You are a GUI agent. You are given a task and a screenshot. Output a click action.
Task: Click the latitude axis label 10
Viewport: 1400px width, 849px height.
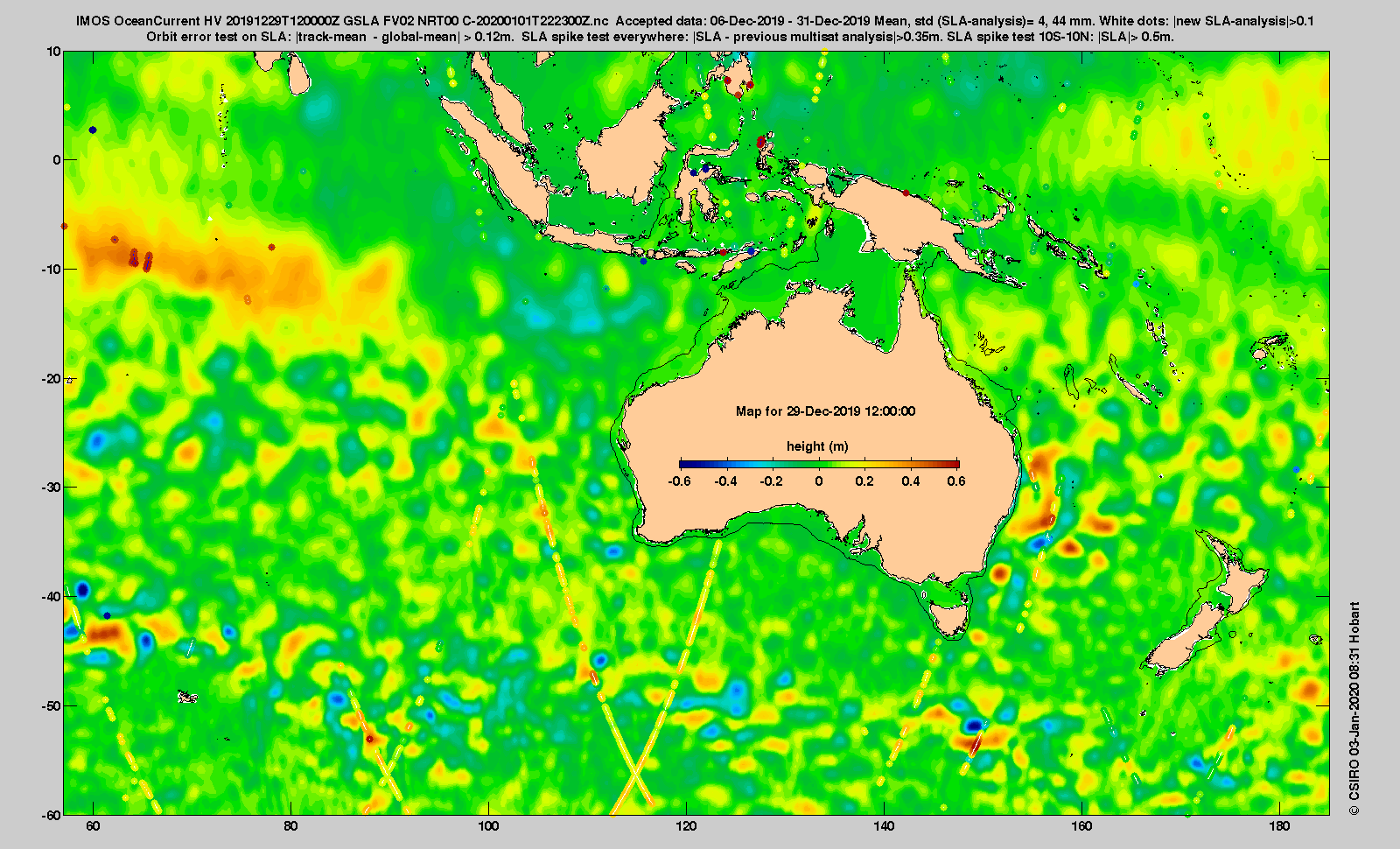point(54,52)
